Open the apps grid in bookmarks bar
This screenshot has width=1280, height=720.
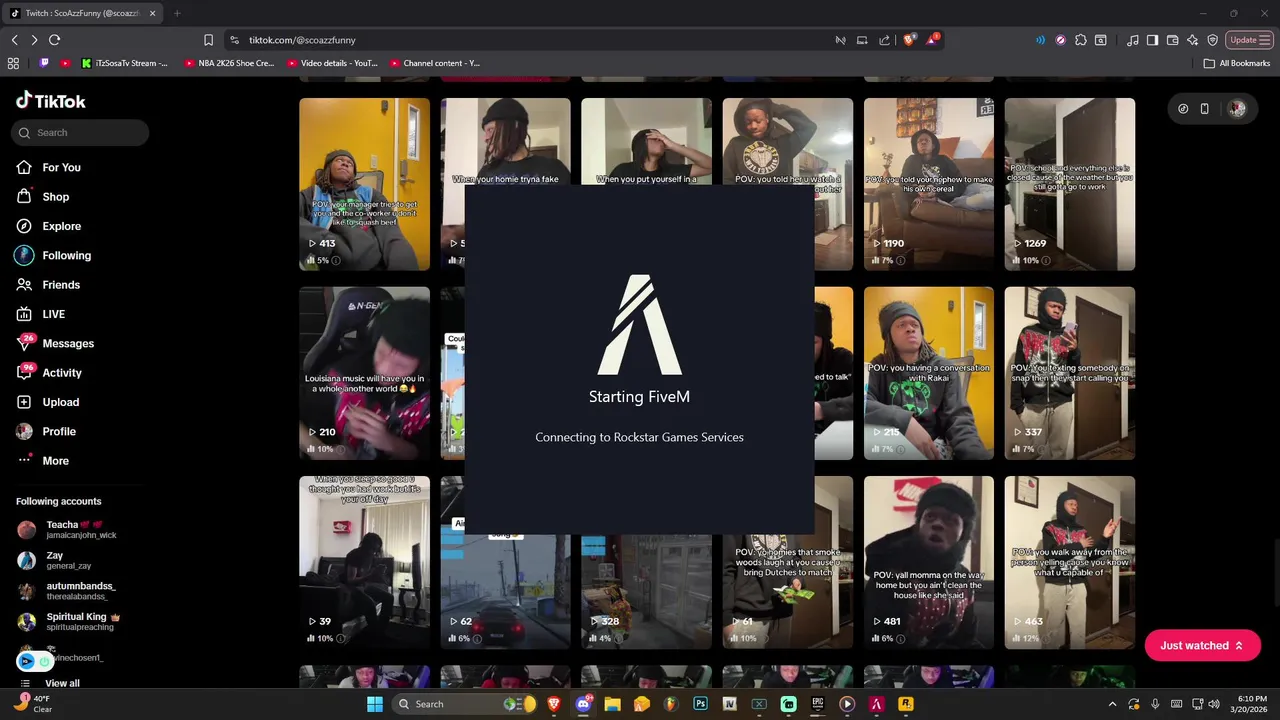(x=13, y=63)
